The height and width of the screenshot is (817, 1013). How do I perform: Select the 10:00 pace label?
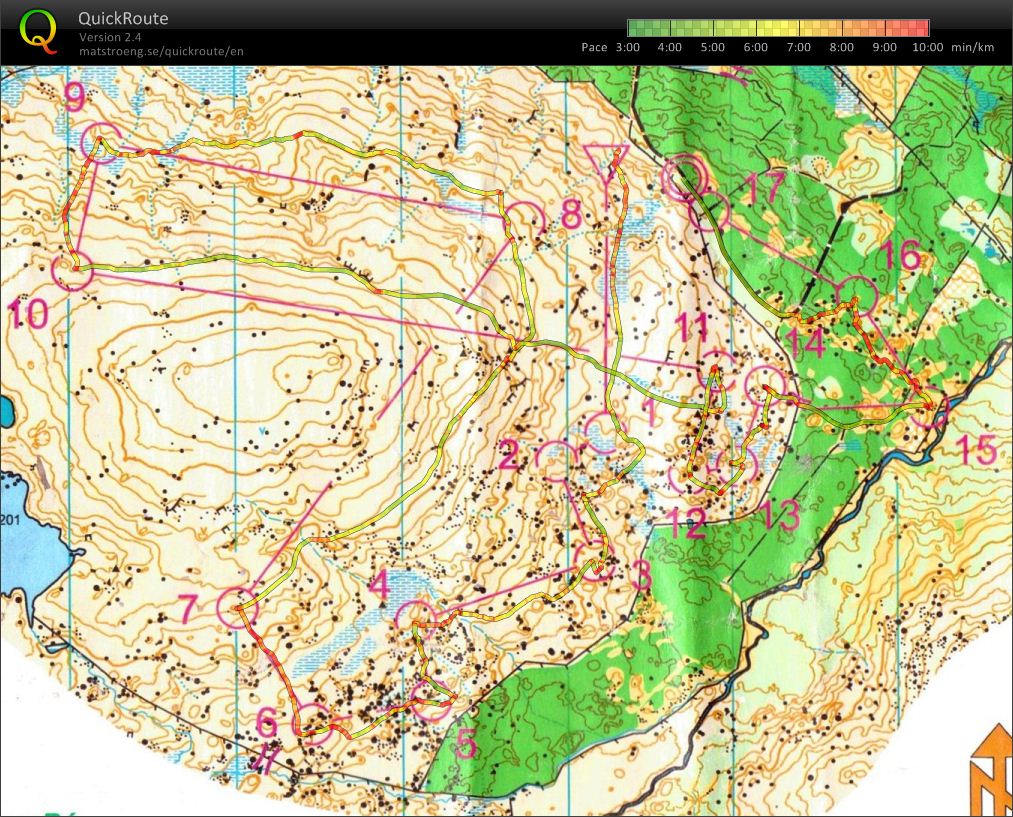[x=928, y=47]
